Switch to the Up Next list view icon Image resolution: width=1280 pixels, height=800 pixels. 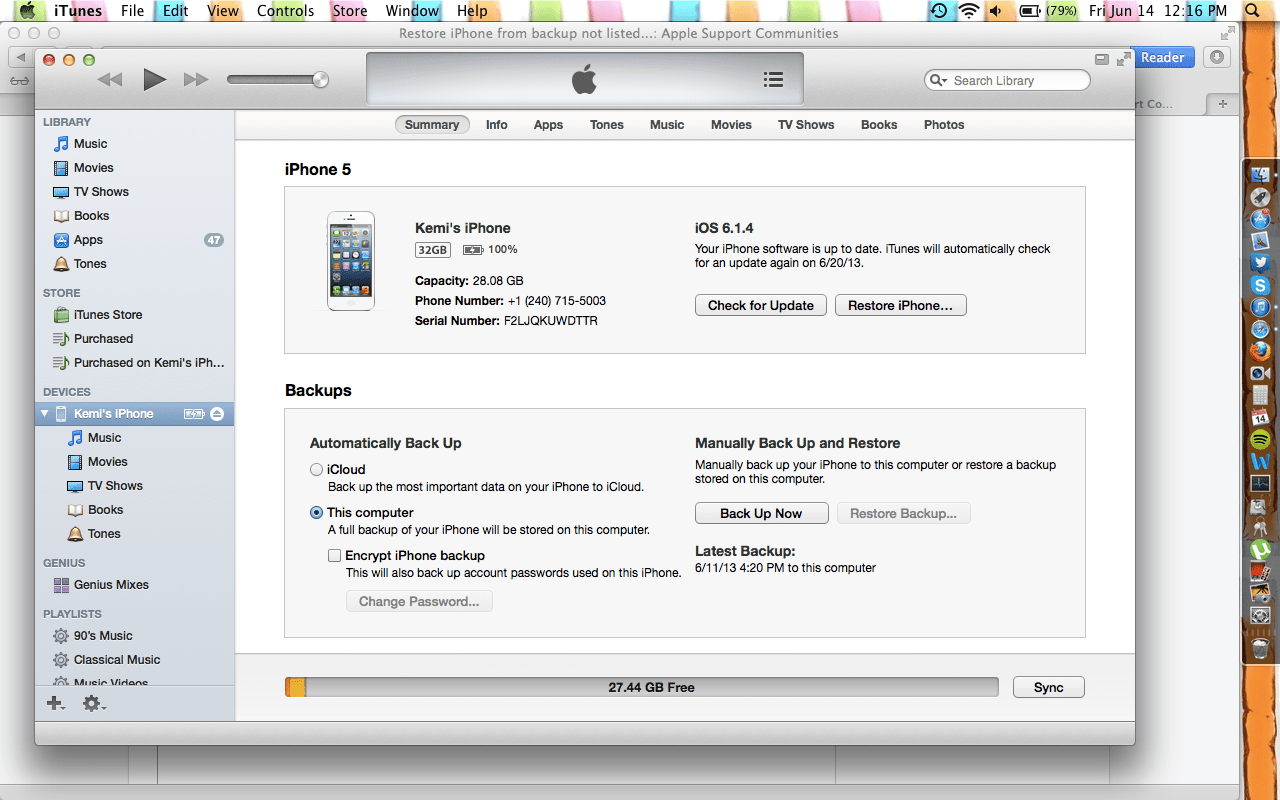773,79
